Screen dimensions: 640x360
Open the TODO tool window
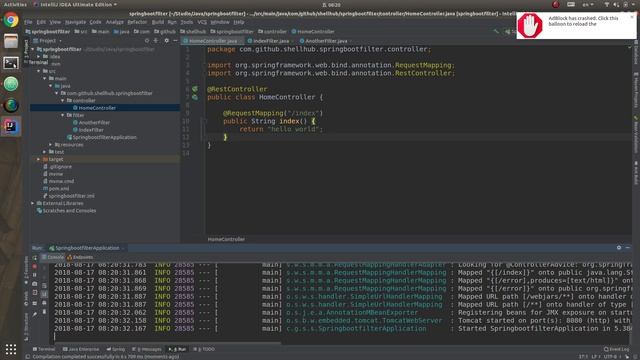[204, 349]
